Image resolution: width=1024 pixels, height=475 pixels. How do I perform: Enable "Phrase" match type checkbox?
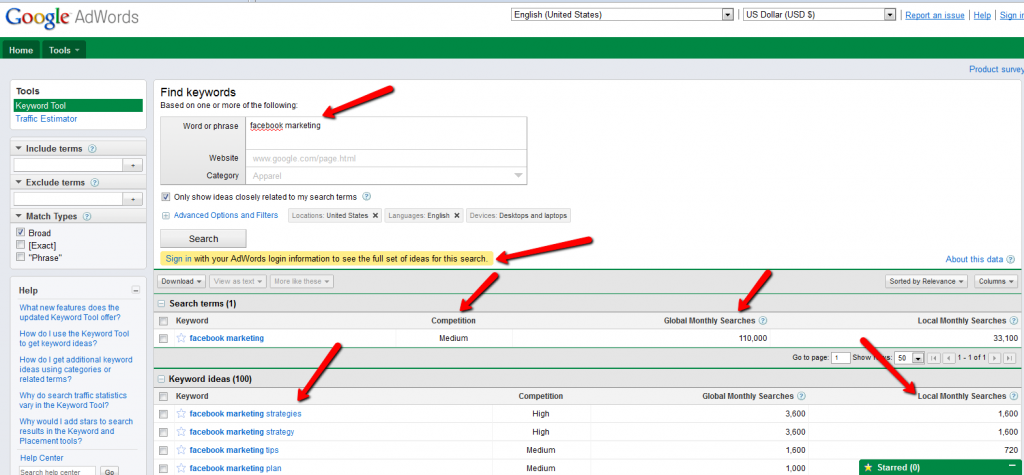20,257
